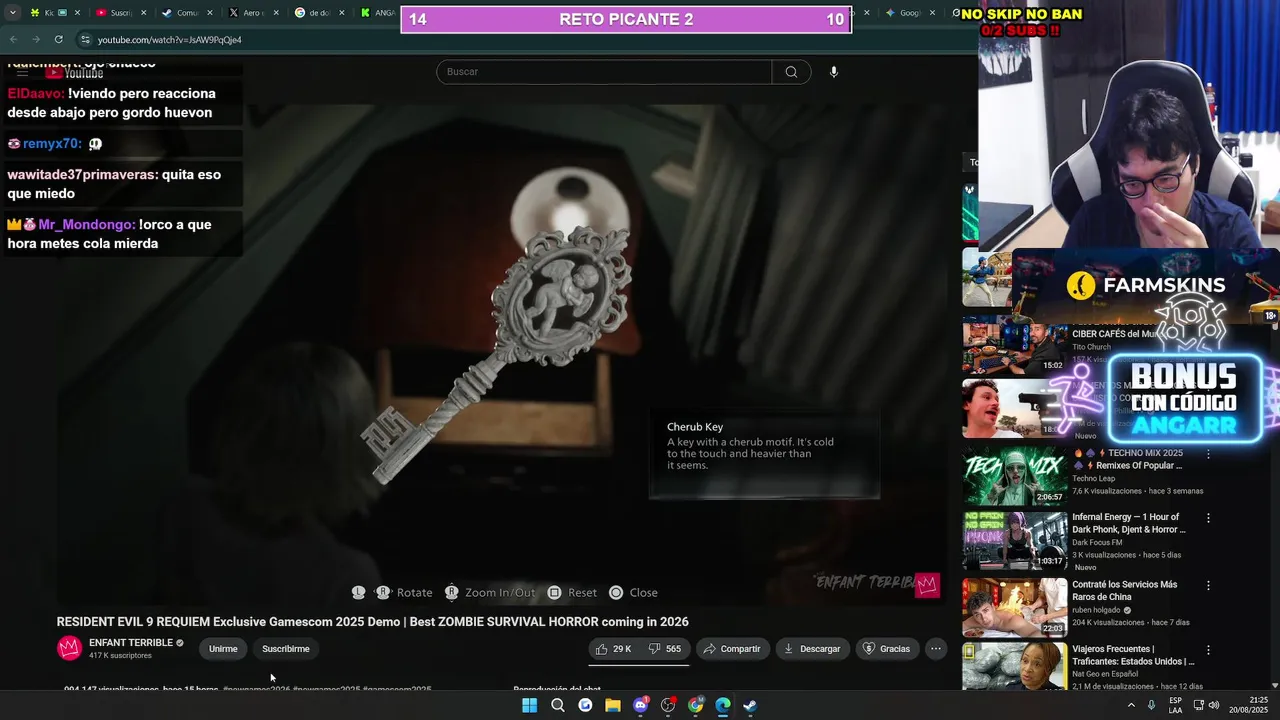
Task: Click the microphone tray icon
Action: pyautogui.click(x=1152, y=705)
